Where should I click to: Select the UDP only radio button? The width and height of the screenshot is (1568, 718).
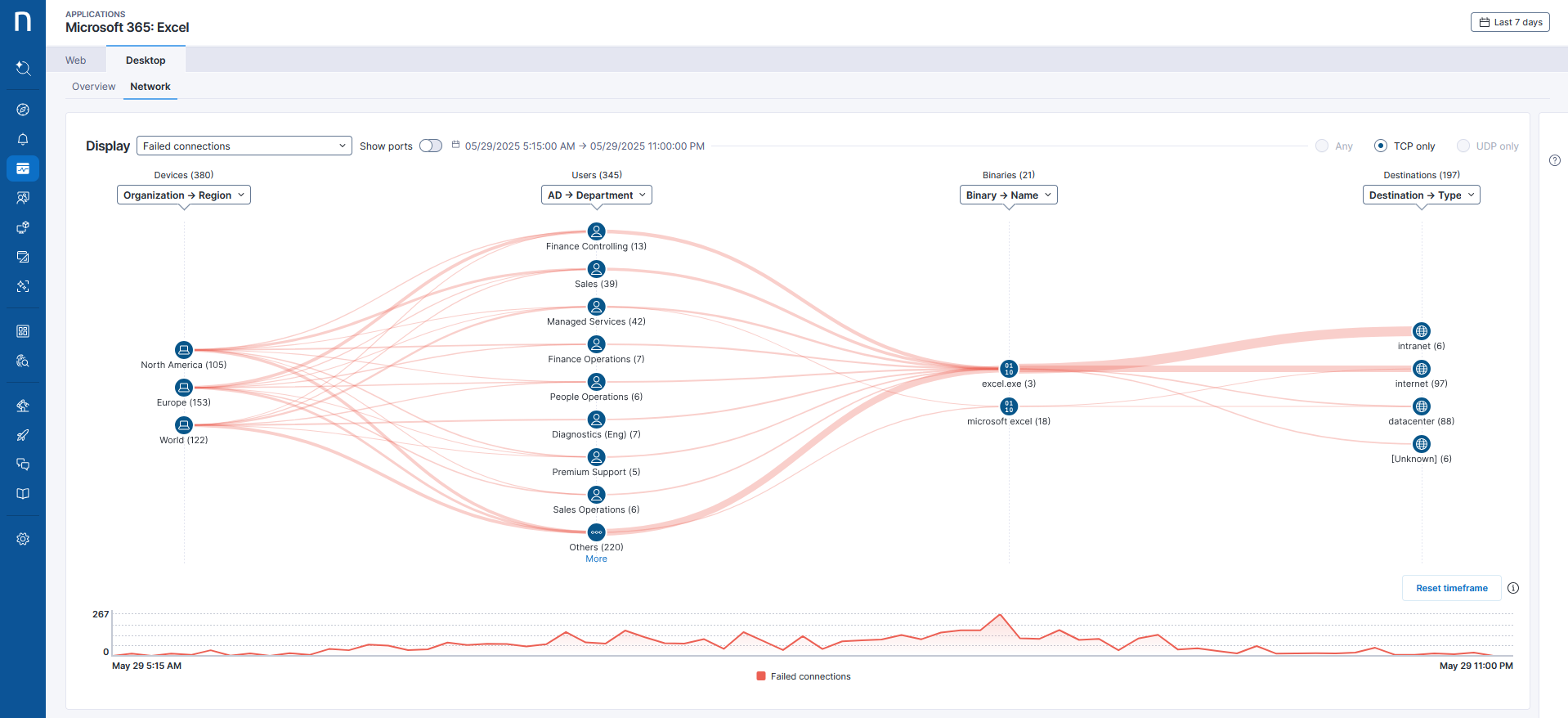pyautogui.click(x=1463, y=146)
